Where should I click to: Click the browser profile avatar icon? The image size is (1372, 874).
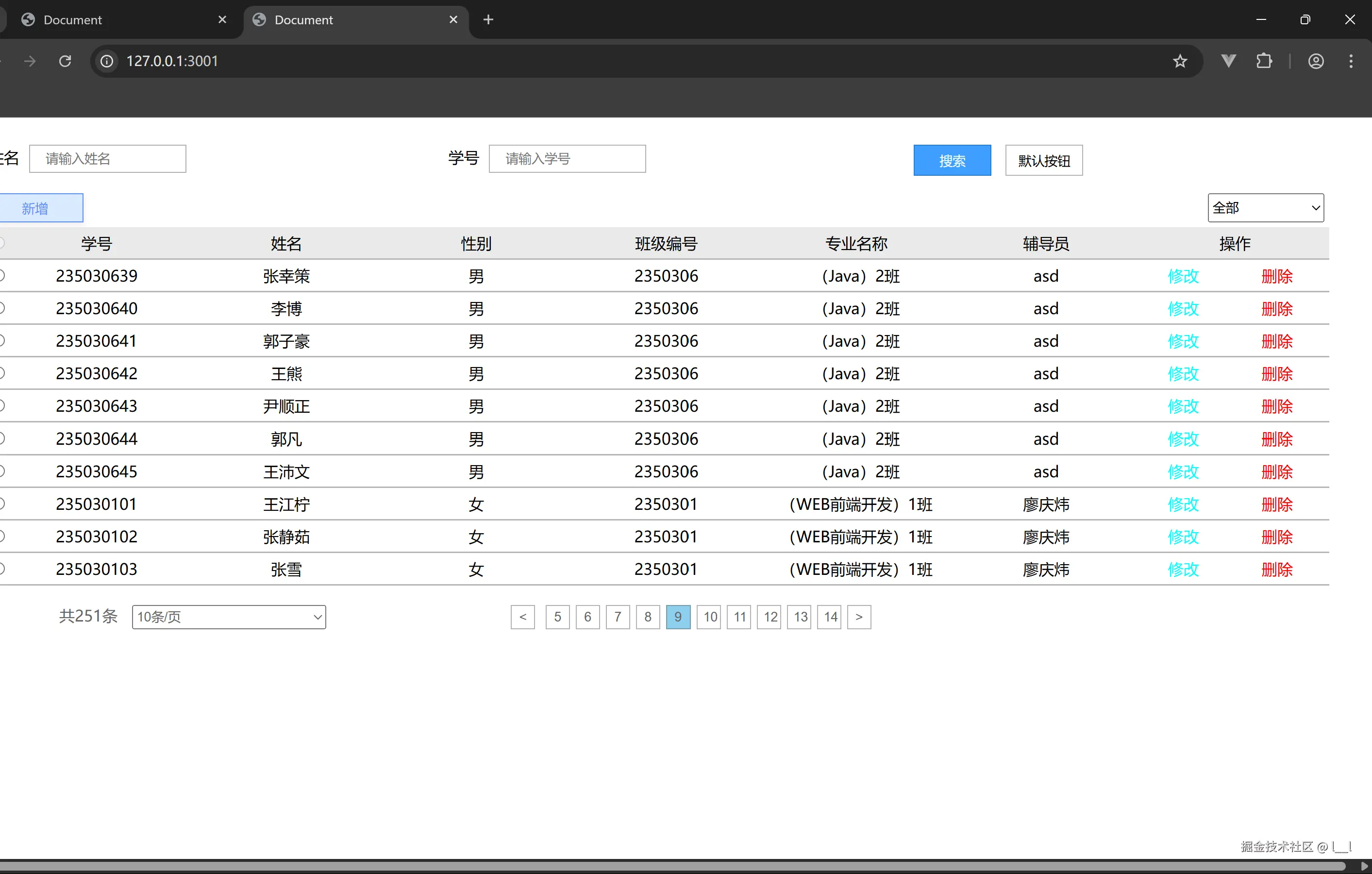click(1316, 61)
